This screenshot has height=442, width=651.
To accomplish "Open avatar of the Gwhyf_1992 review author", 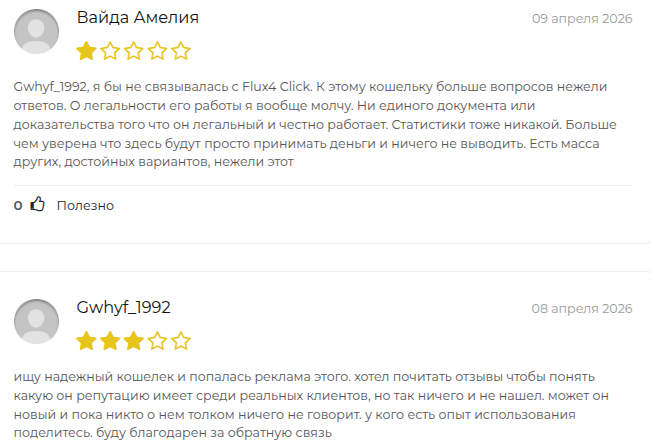I will point(37,321).
